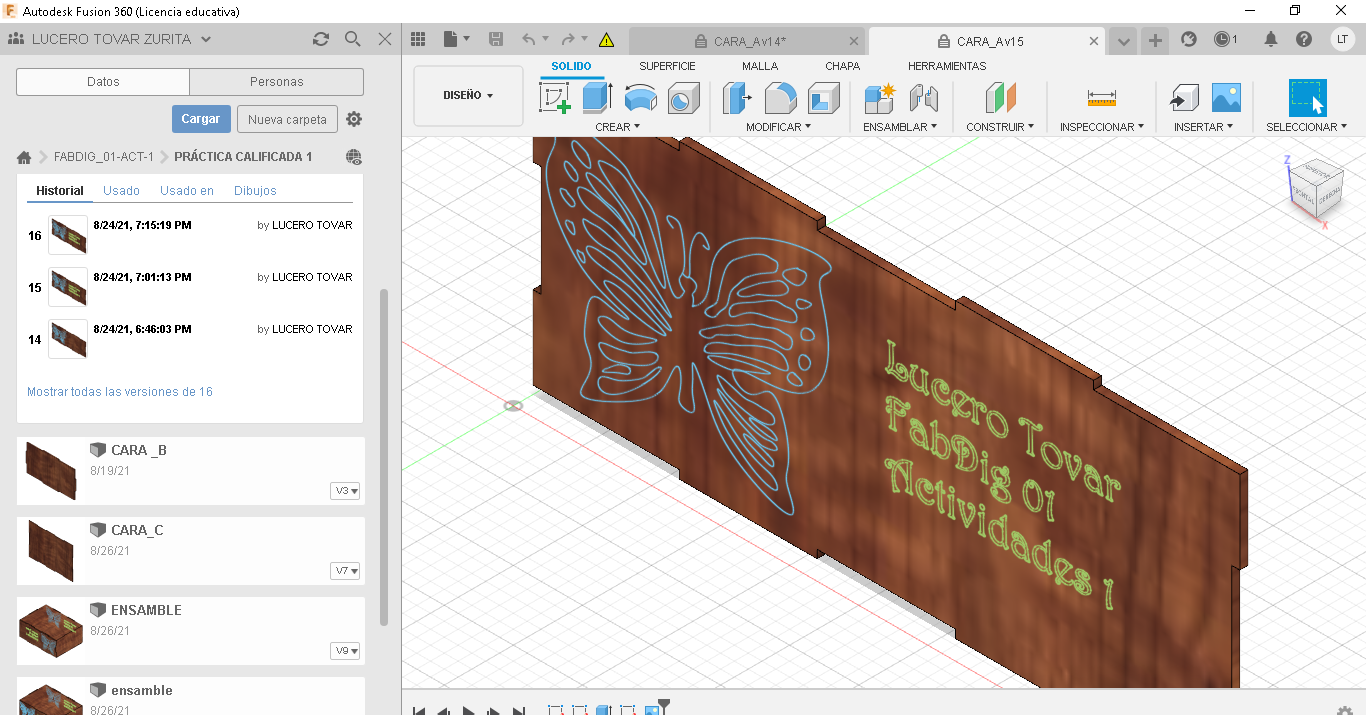Screen dimensions: 1366x715
Task: Go to home in data panel breadcrumb
Action: [x=24, y=157]
